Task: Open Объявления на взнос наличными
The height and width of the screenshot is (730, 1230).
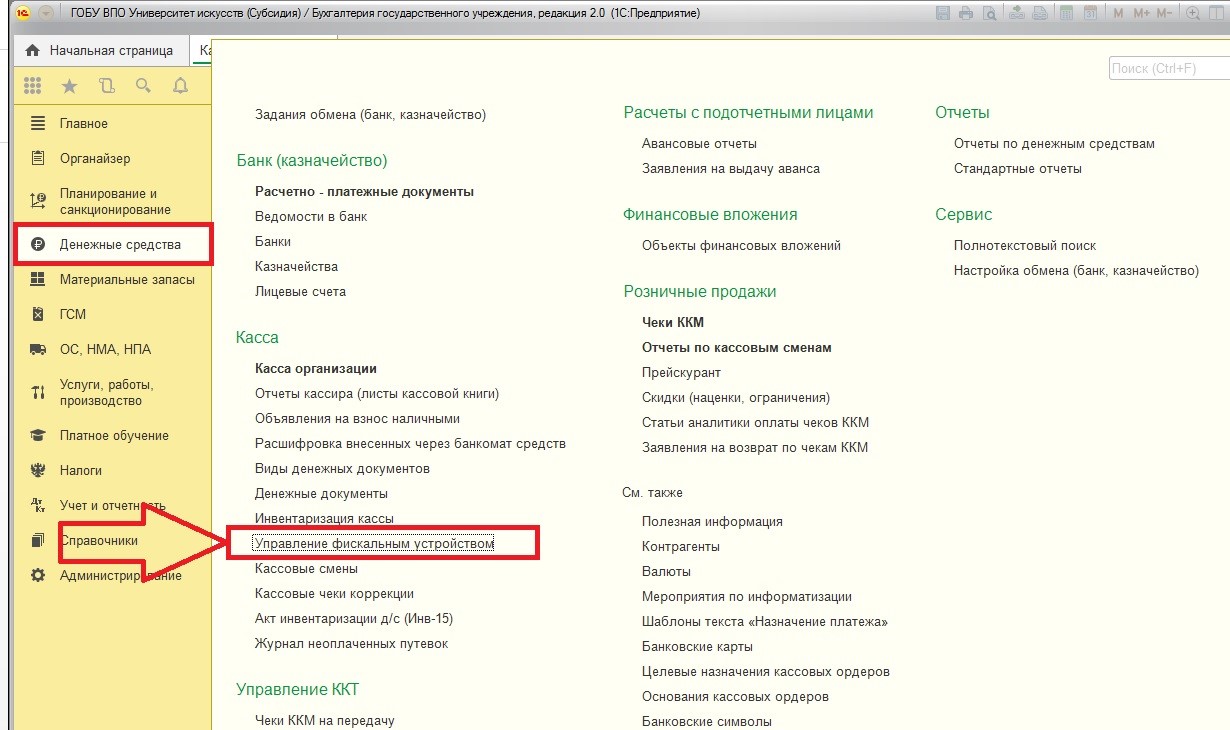Action: click(x=357, y=418)
